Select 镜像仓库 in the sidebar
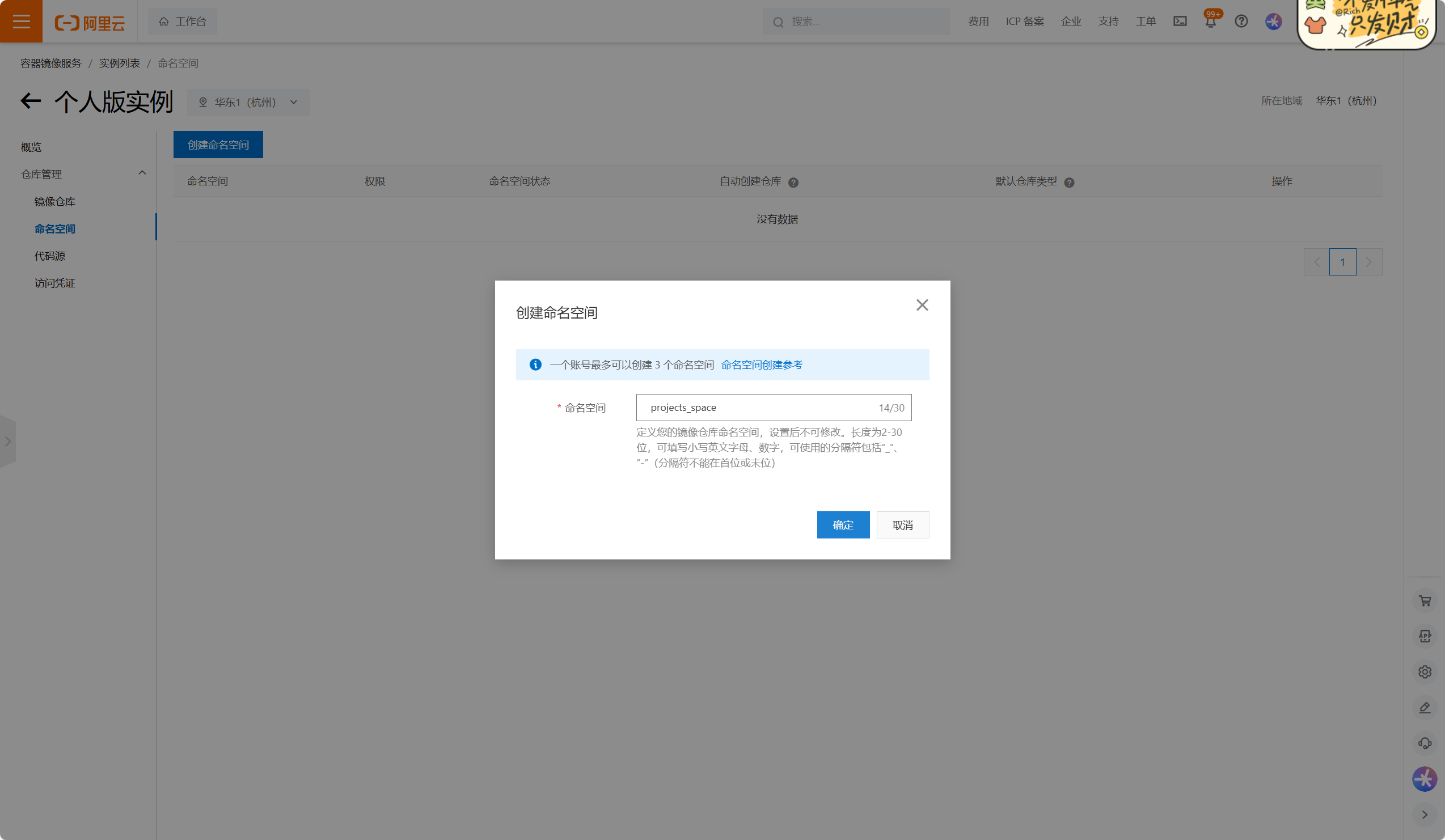The image size is (1445, 840). 55,202
